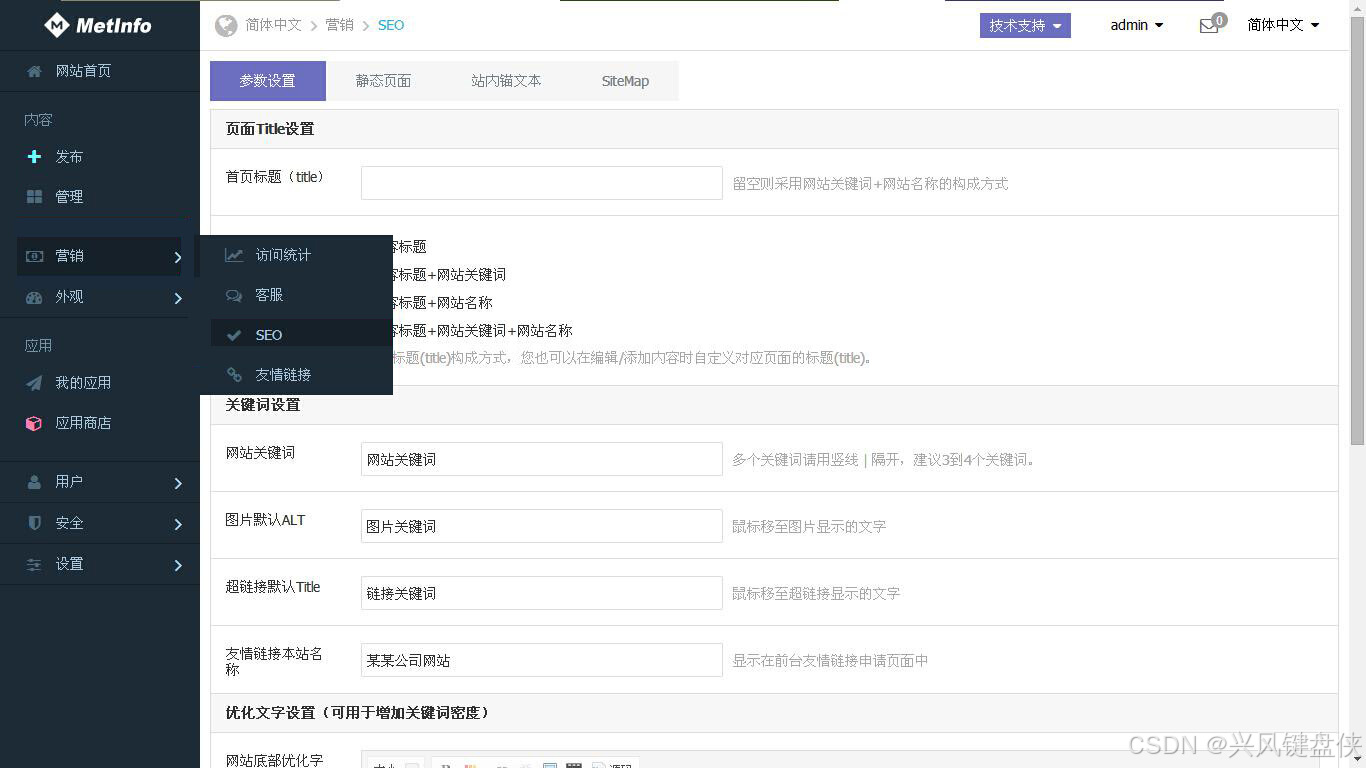The width and height of the screenshot is (1366, 768).
Task: Open the admin account dropdown
Action: point(1136,25)
